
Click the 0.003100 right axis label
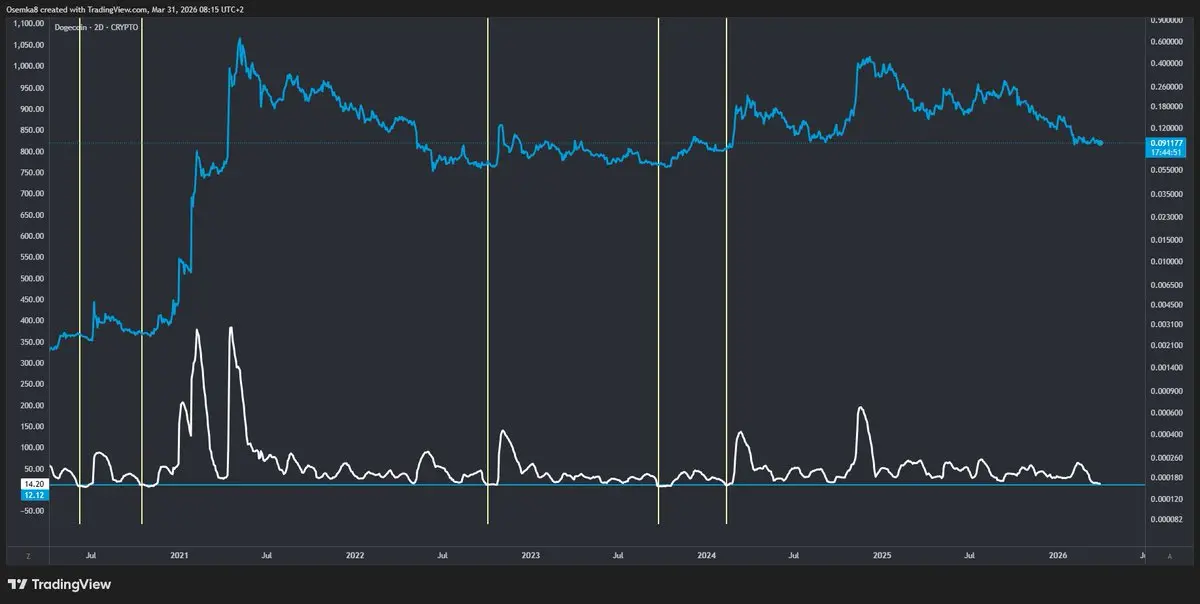coord(1167,325)
